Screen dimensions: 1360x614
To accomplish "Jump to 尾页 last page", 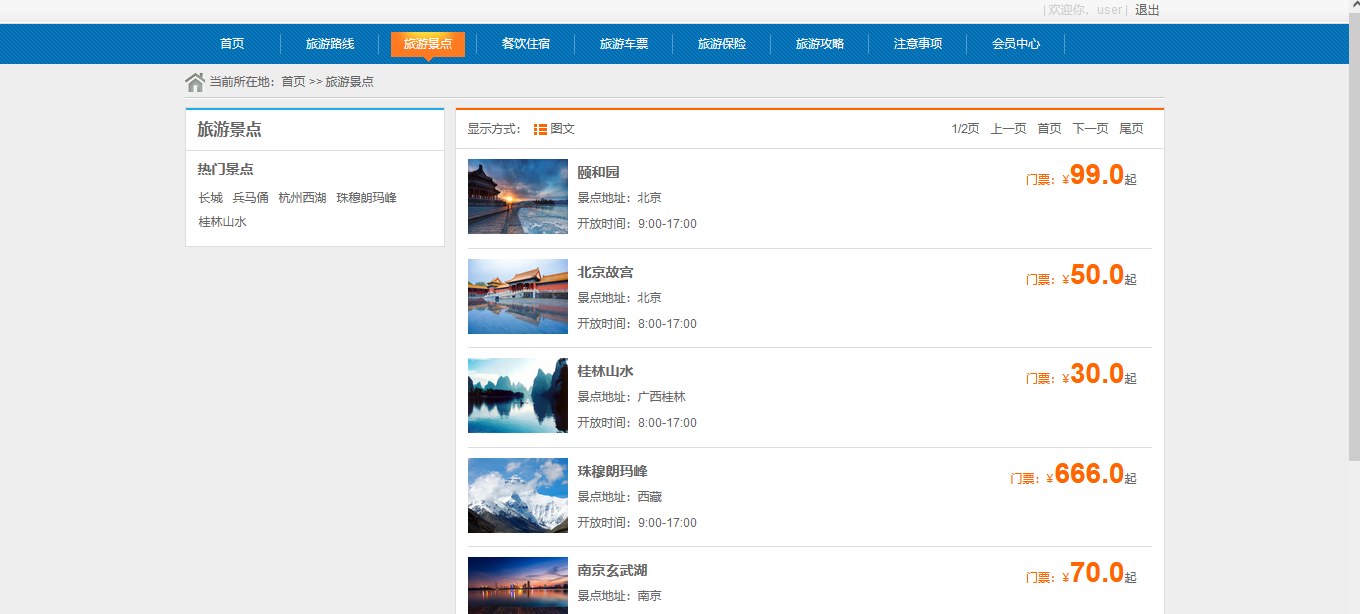I will point(1131,129).
